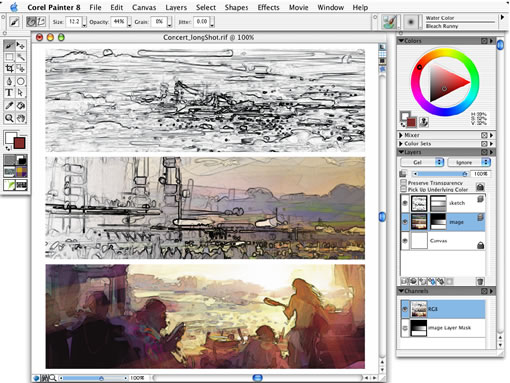Open the Paper selector in the toolbox
The height and width of the screenshot is (383, 510).
tap(9, 160)
